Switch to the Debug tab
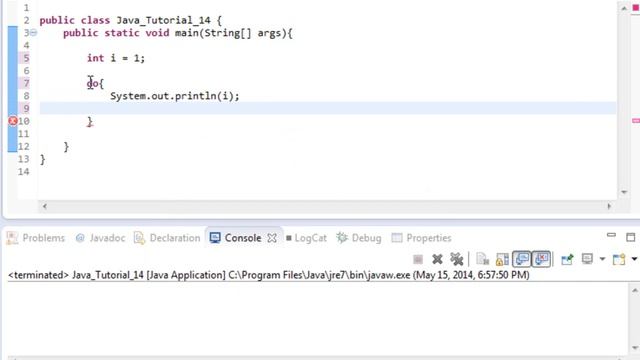Image resolution: width=640 pixels, height=360 pixels. (359, 238)
